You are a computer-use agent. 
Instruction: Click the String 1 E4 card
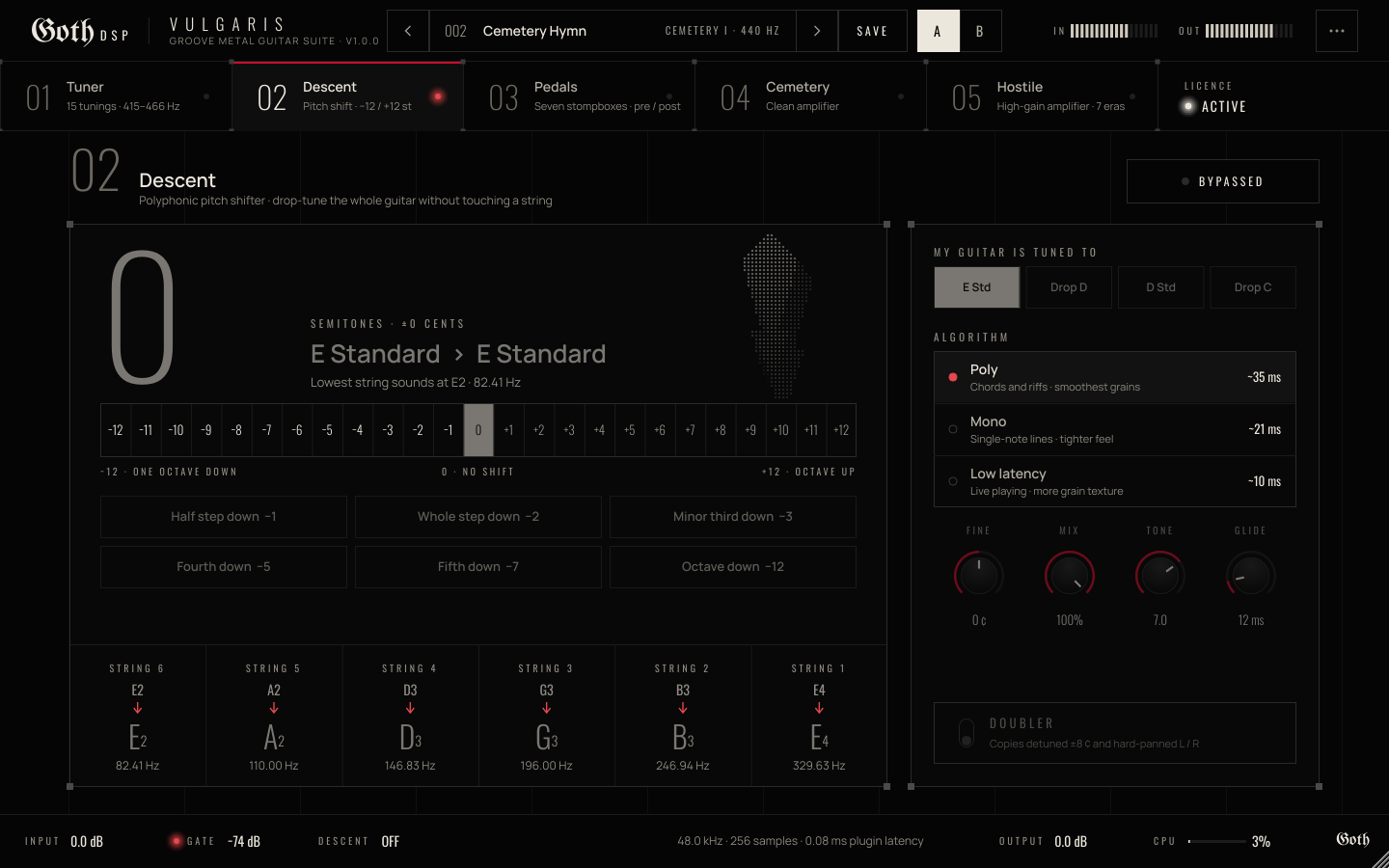pyautogui.click(x=819, y=717)
